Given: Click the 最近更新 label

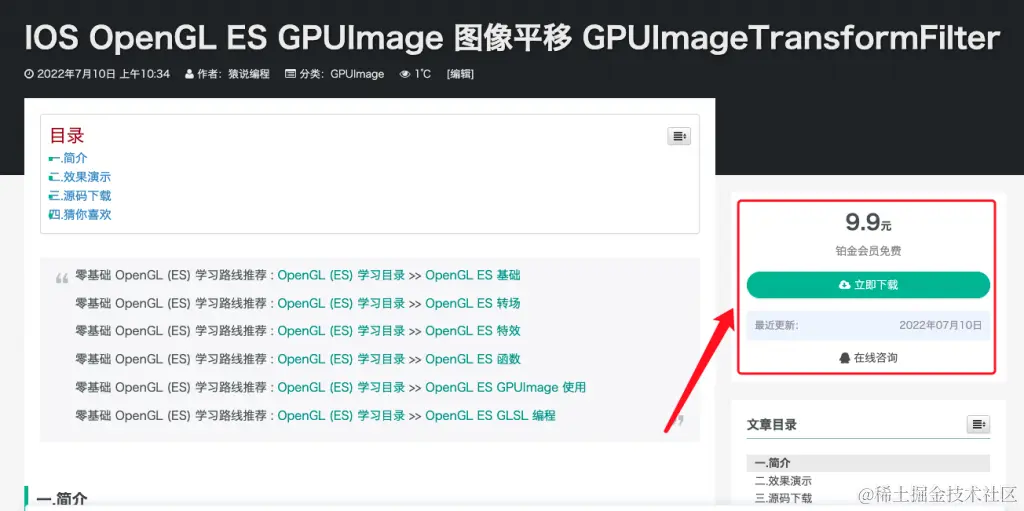Looking at the screenshot, I should [x=776, y=325].
